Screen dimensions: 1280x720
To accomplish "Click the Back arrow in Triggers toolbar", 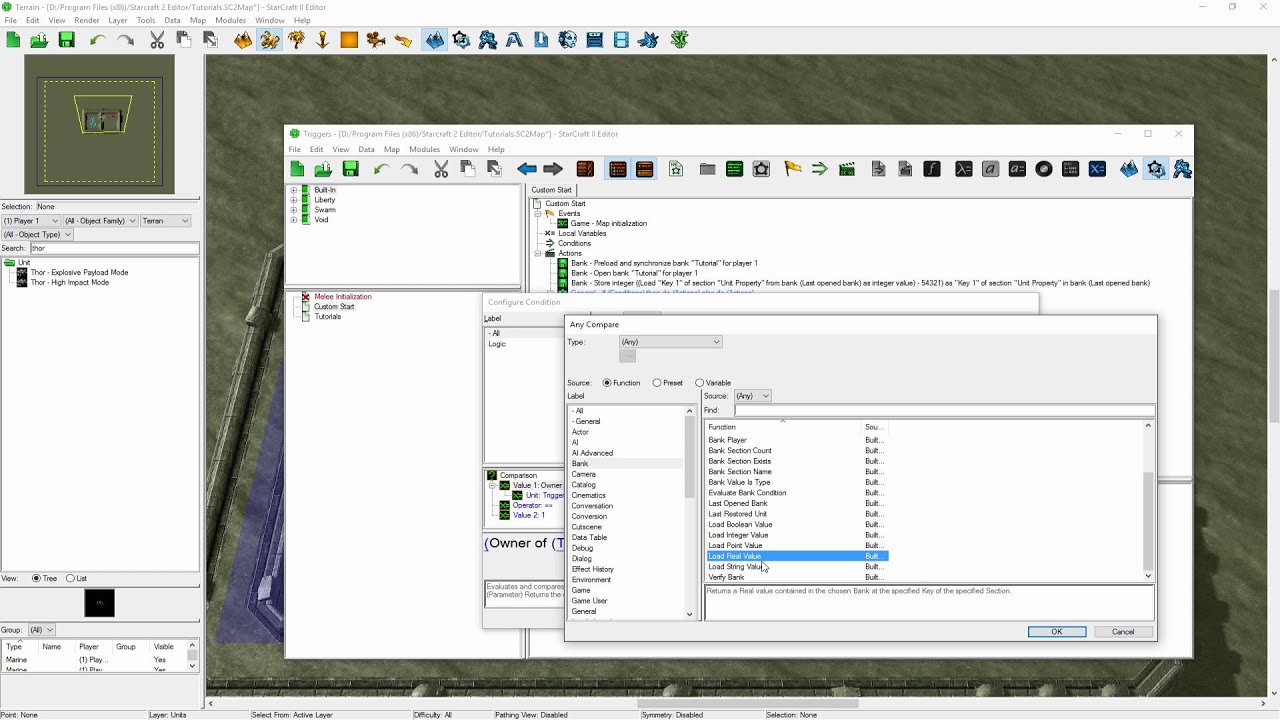I will [x=527, y=169].
